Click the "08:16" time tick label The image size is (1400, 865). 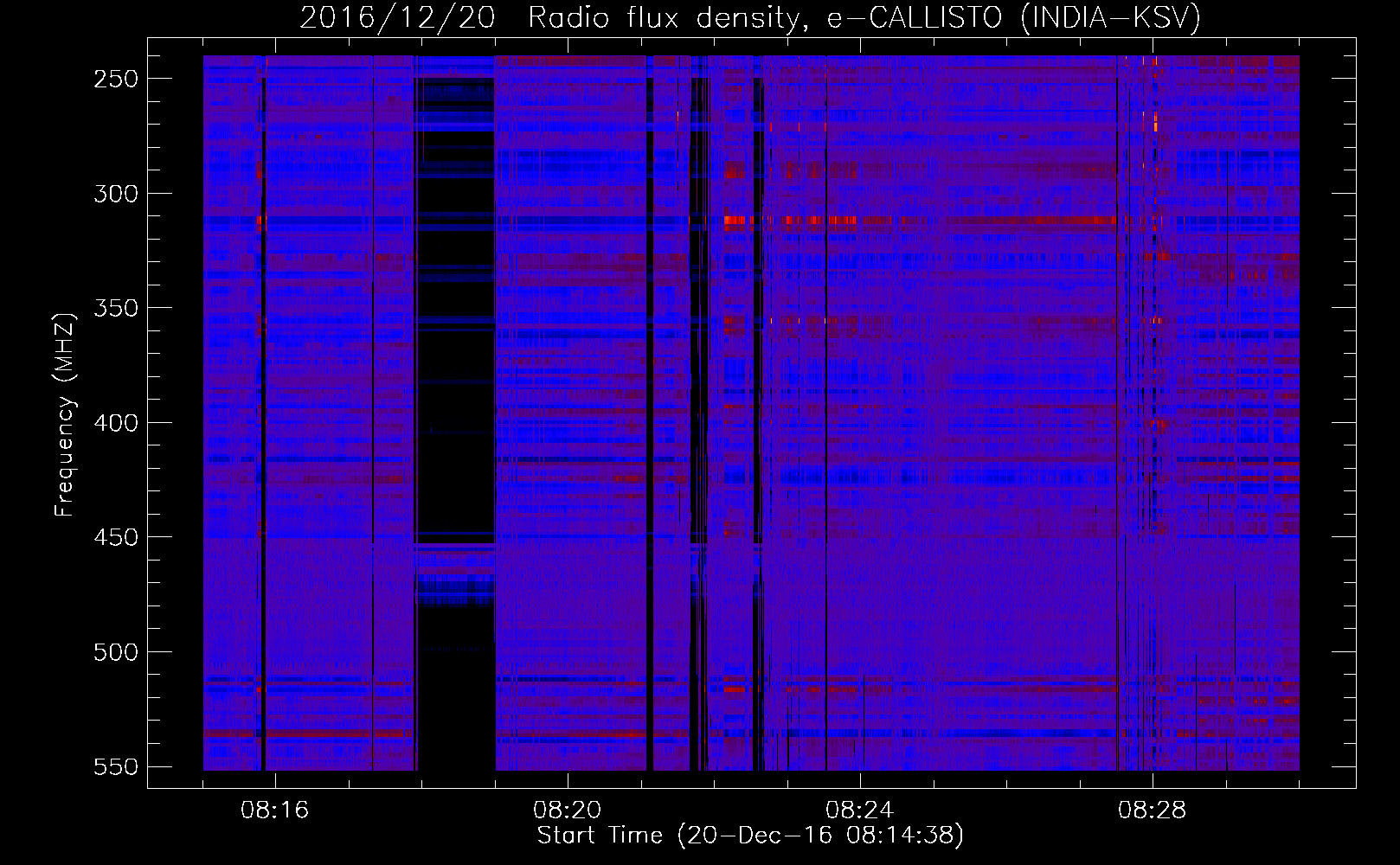(x=275, y=811)
